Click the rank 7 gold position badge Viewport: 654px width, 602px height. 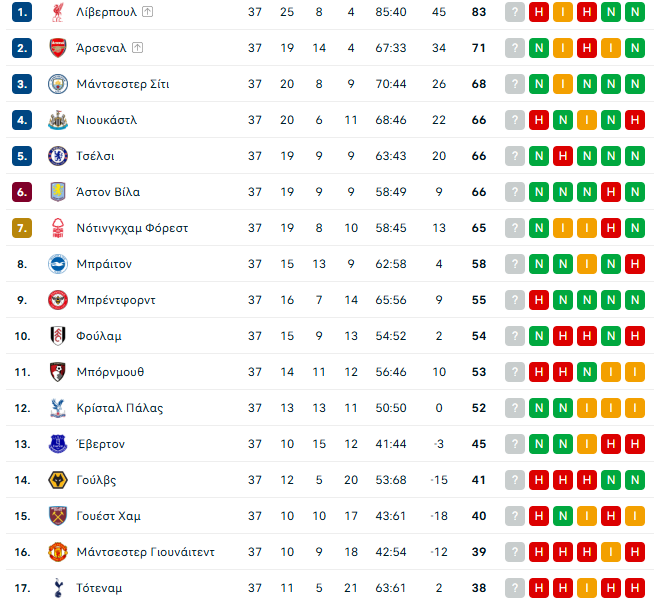pos(22,228)
